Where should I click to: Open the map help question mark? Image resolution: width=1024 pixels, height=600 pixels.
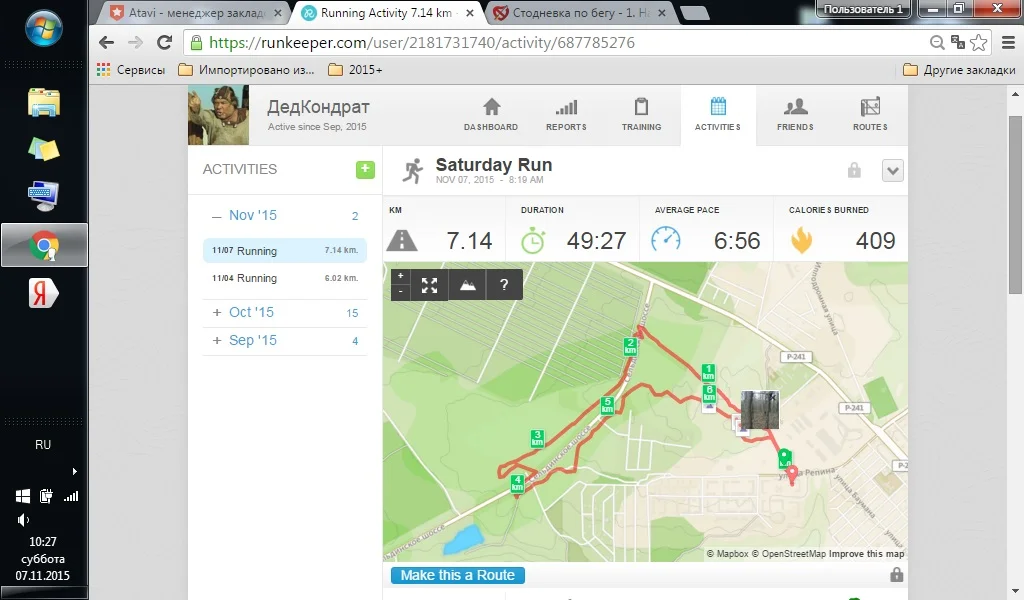coord(504,285)
